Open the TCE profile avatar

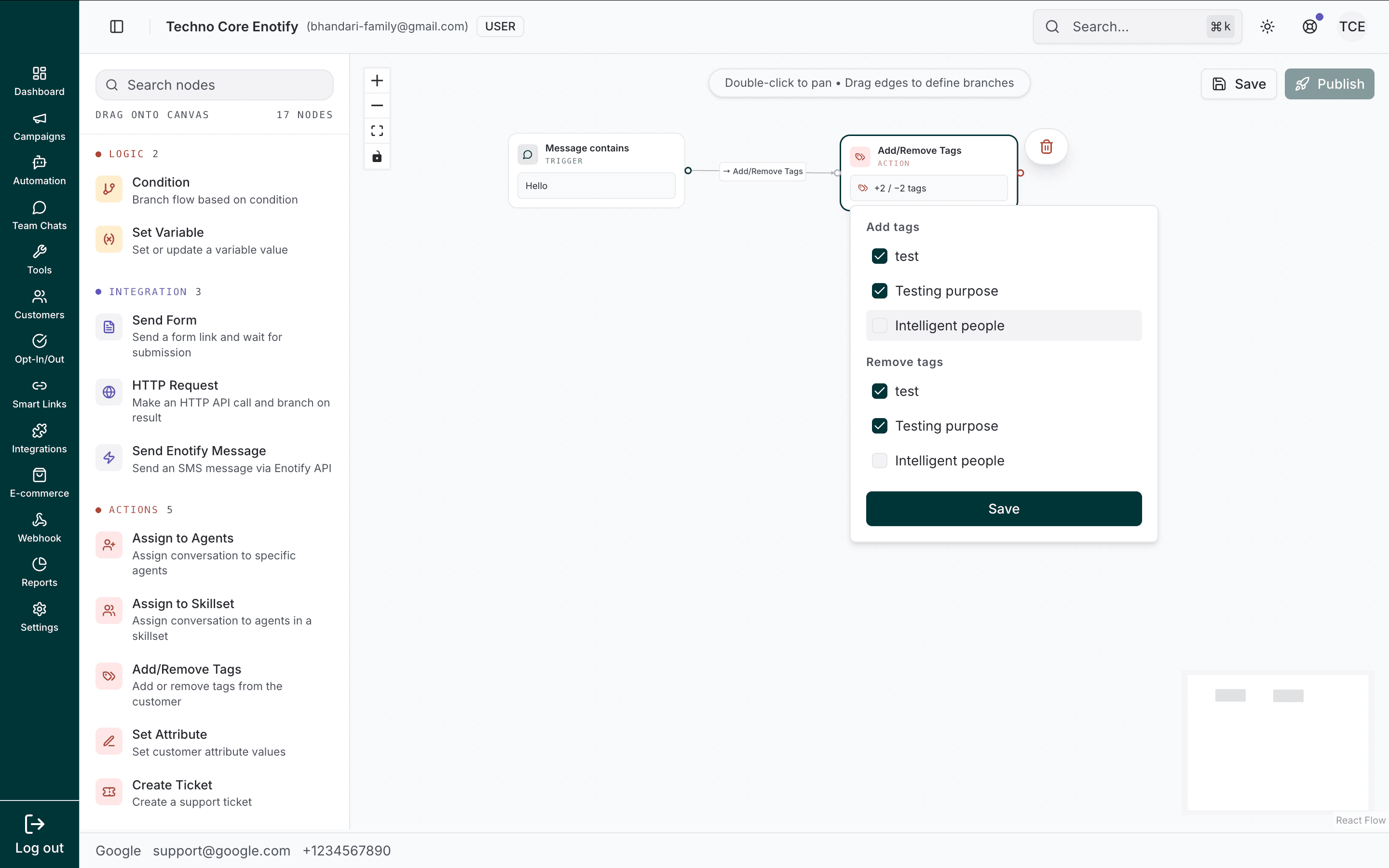click(1352, 27)
